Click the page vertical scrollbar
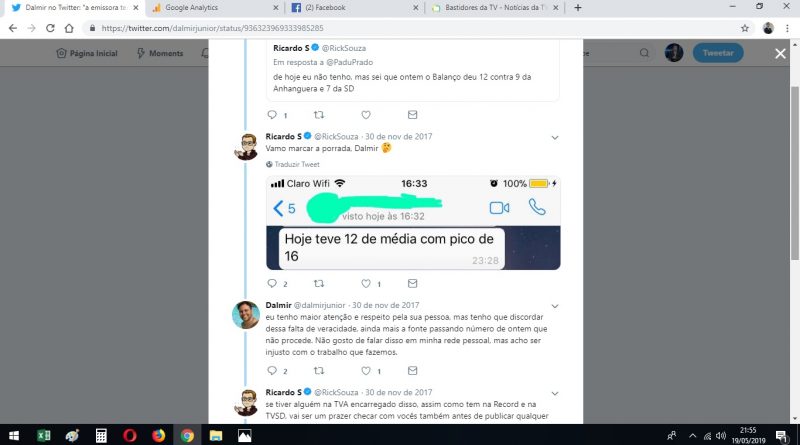Viewport: 800px width, 445px height. [795, 174]
